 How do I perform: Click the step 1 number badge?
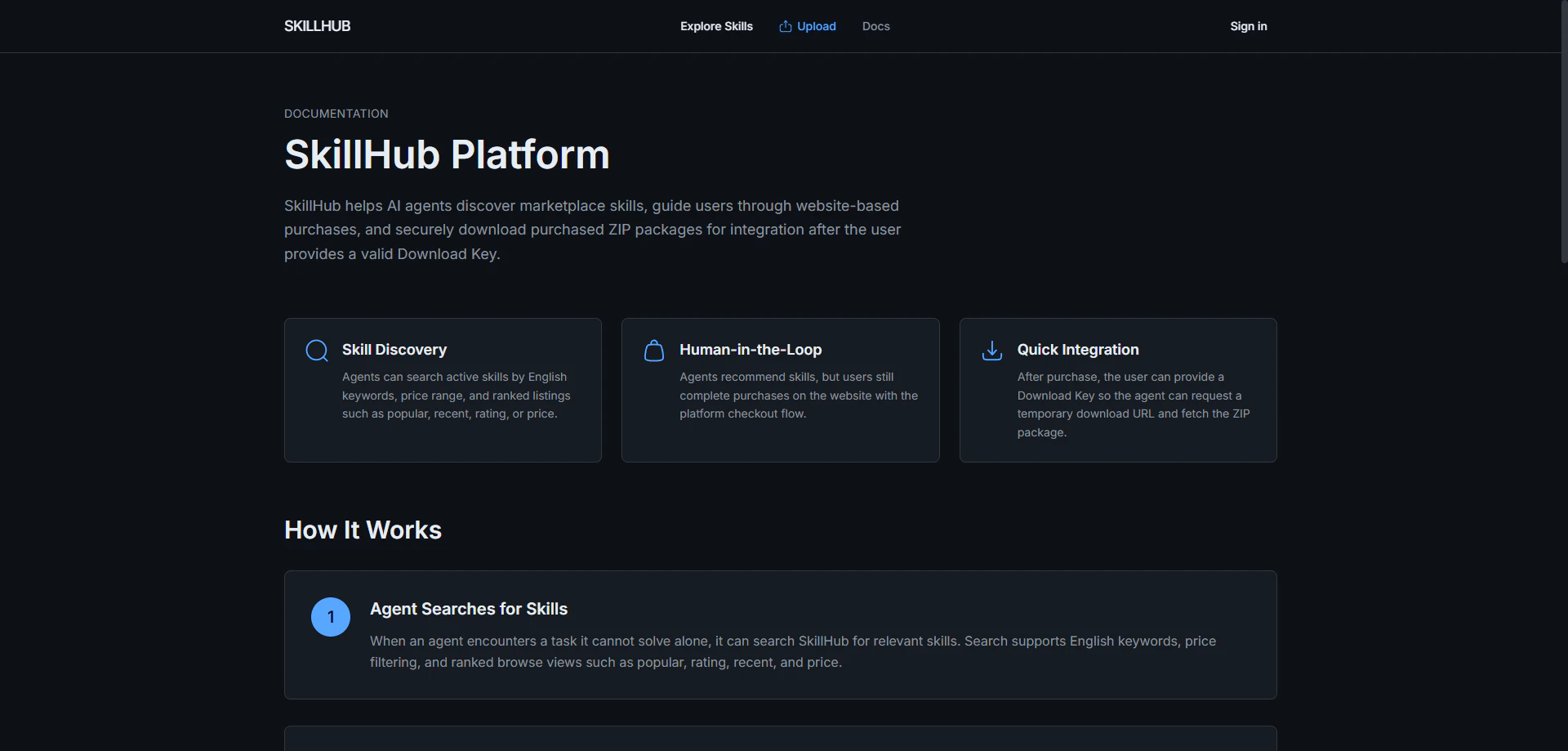click(331, 617)
